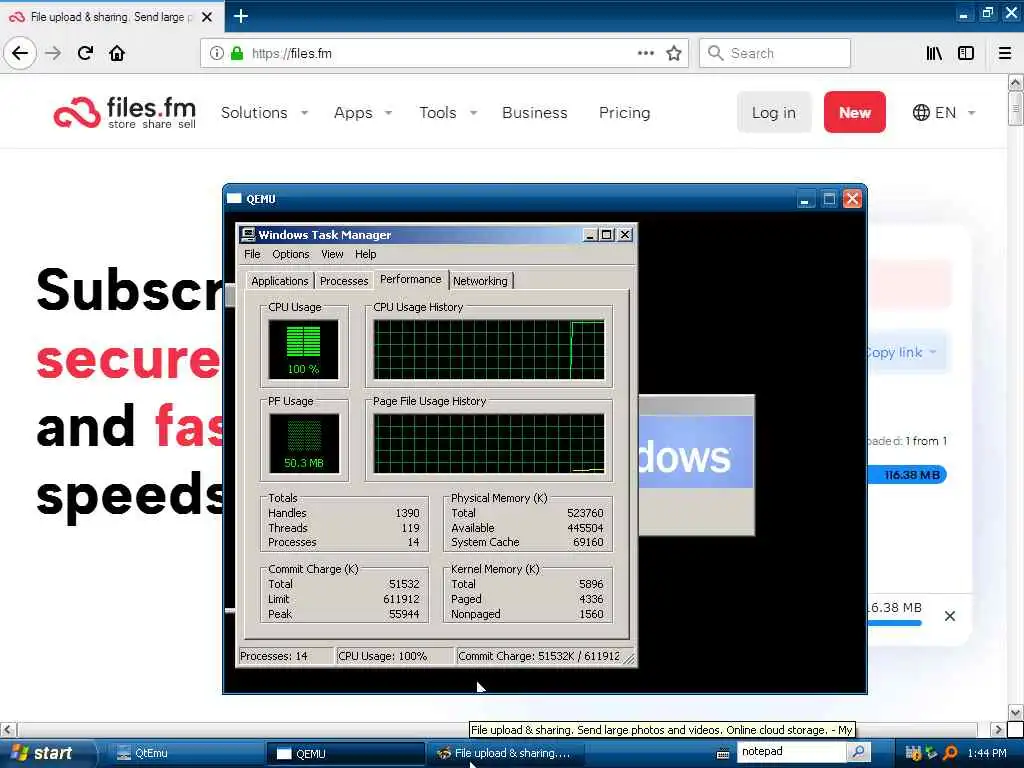The image size is (1024, 768).
Task: Bookmark this page with the star icon
Action: 674,53
